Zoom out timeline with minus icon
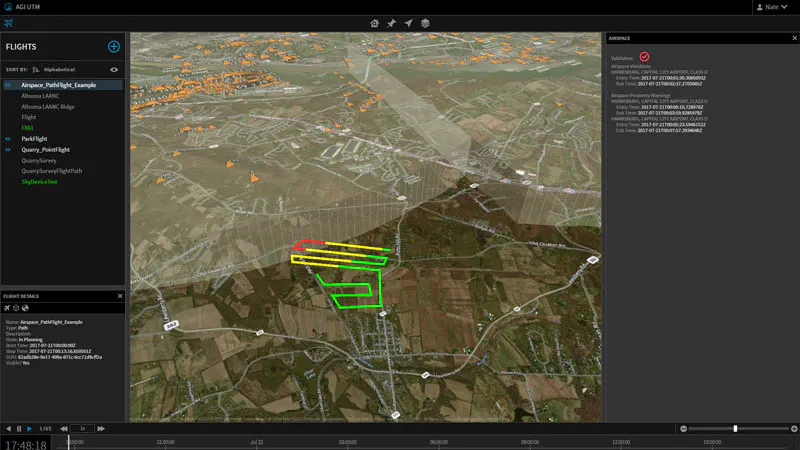Viewport: 800px width, 450px height. (x=683, y=429)
